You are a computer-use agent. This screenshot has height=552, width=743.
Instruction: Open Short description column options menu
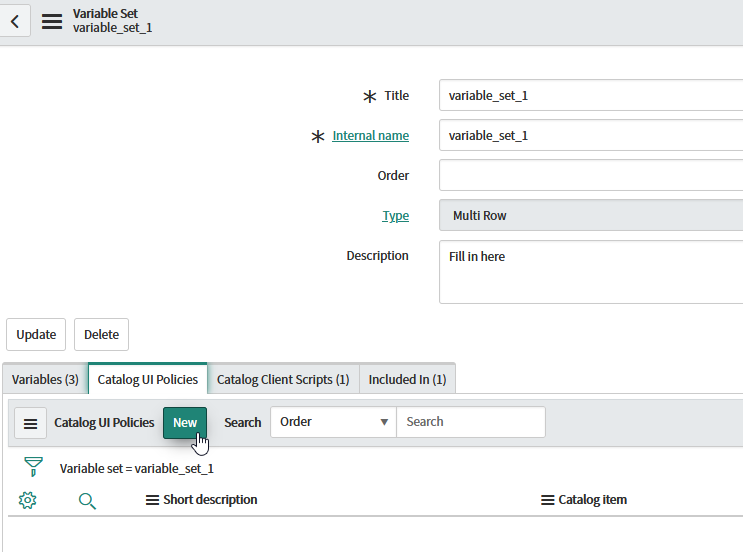pyautogui.click(x=152, y=500)
